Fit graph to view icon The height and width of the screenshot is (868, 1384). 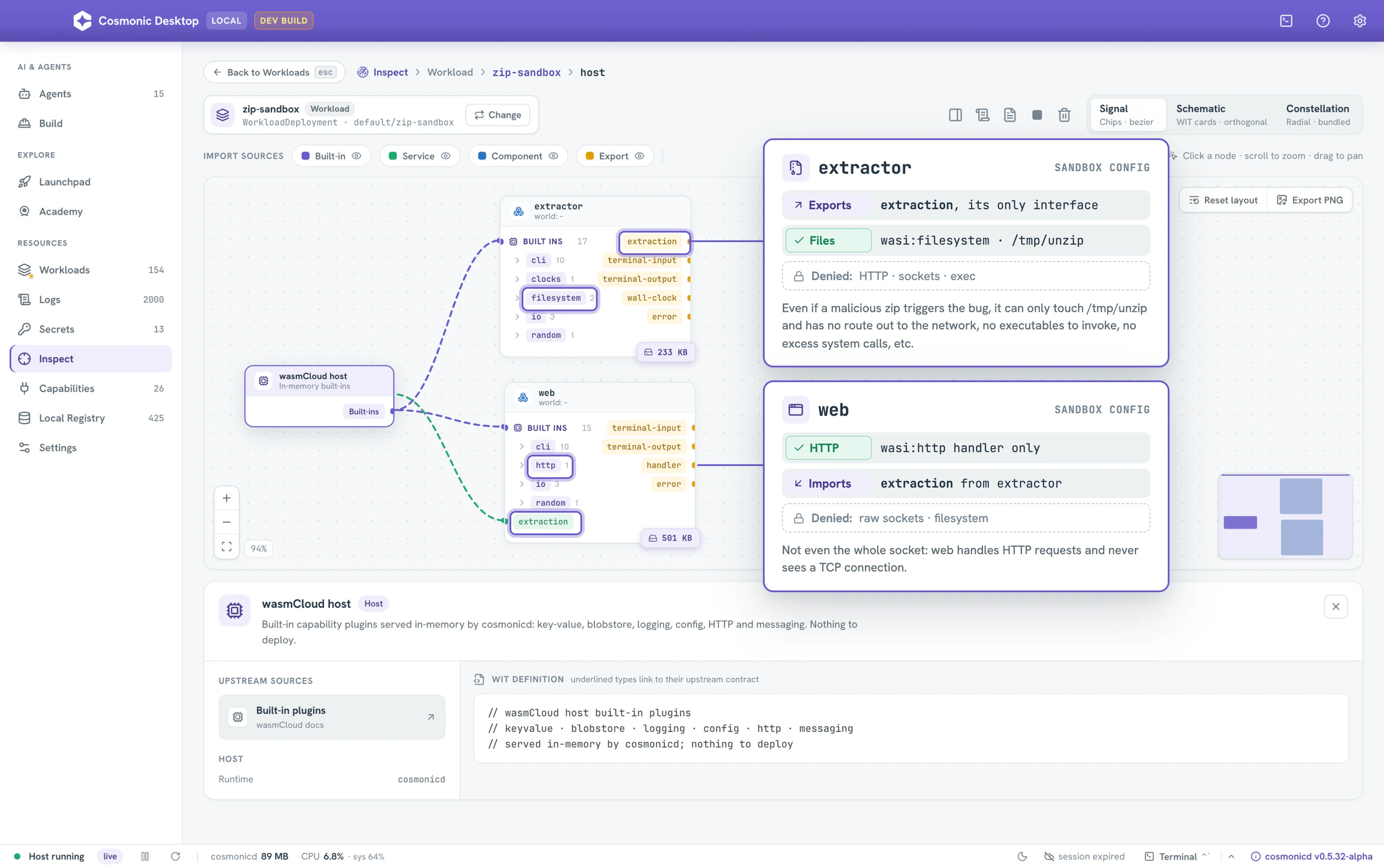227,546
